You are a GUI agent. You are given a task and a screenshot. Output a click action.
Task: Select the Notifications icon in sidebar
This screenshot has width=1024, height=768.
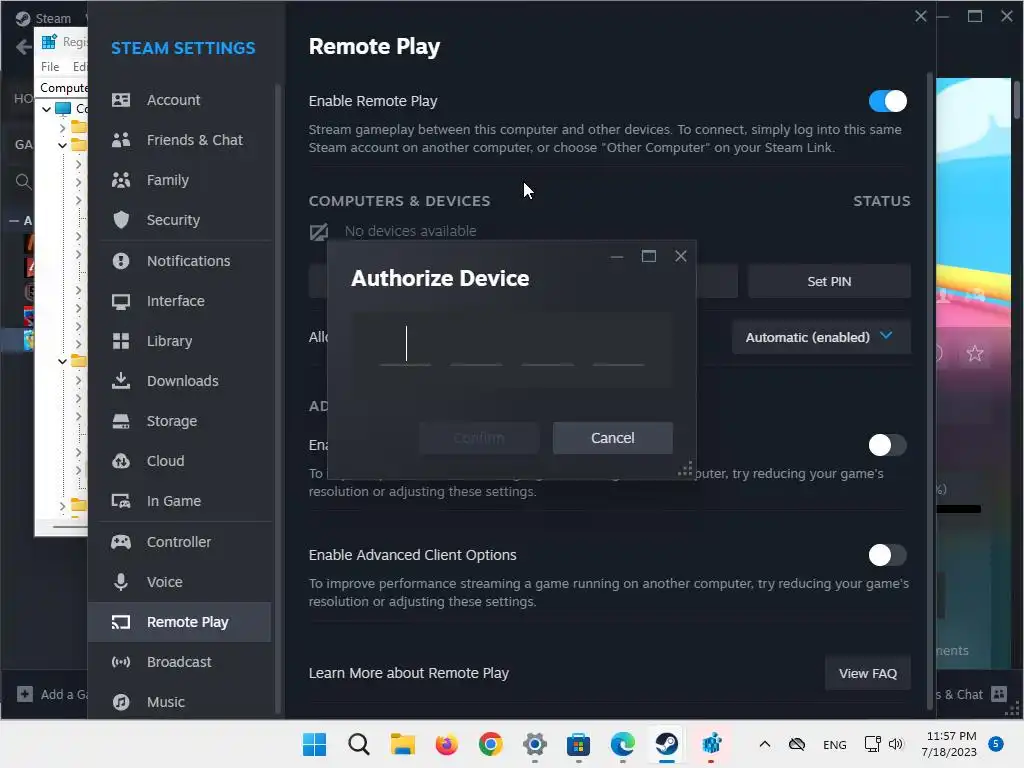[121, 261]
